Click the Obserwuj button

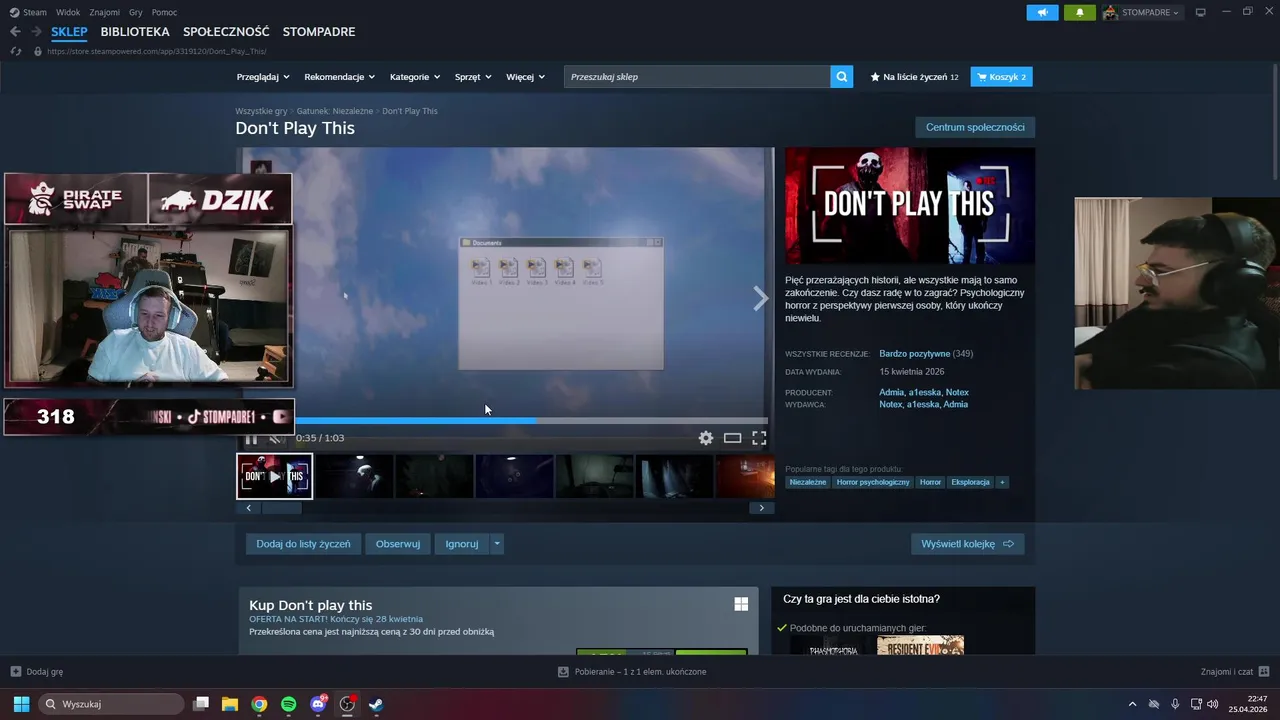tap(398, 544)
